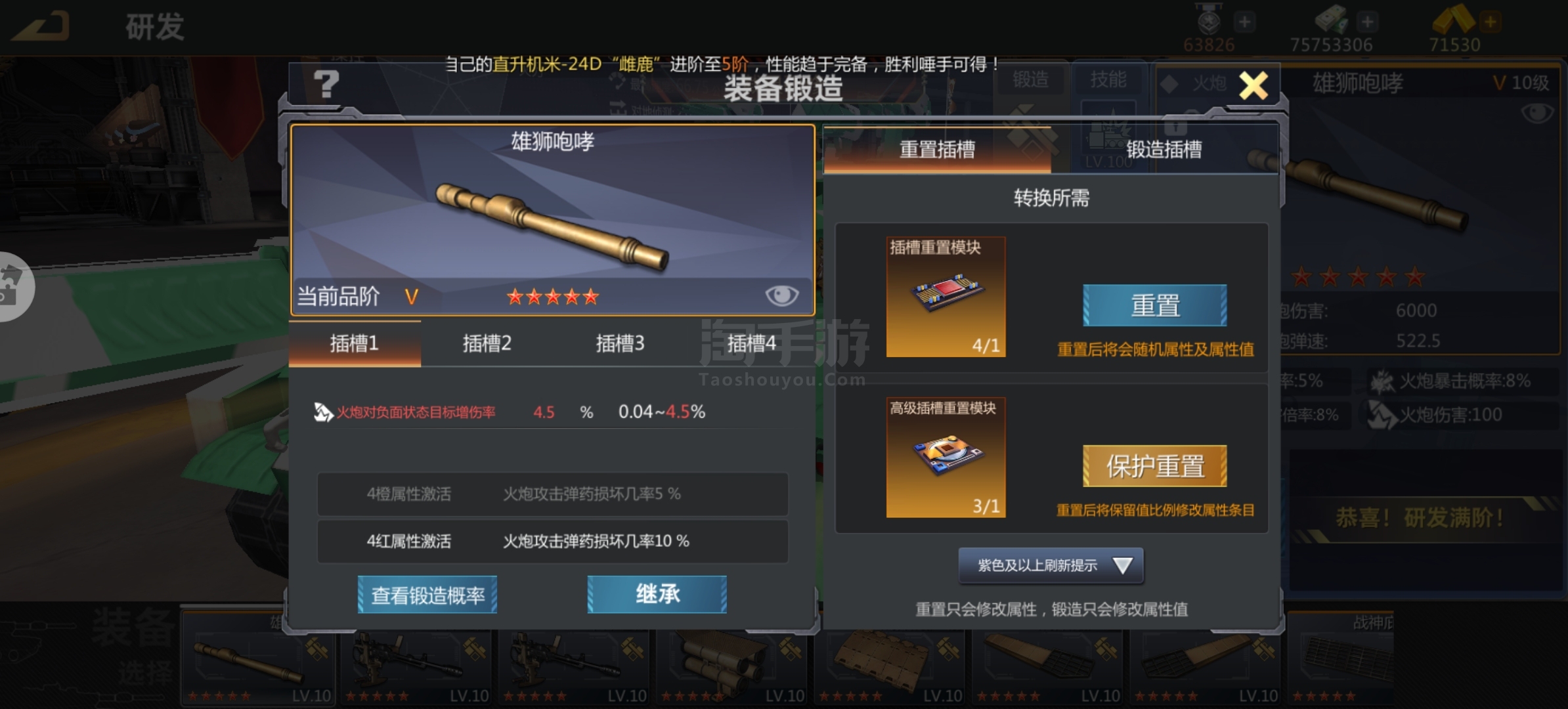Screen dimensions: 1568x709
Task: Open the question mark help icon
Action: pyautogui.click(x=326, y=85)
